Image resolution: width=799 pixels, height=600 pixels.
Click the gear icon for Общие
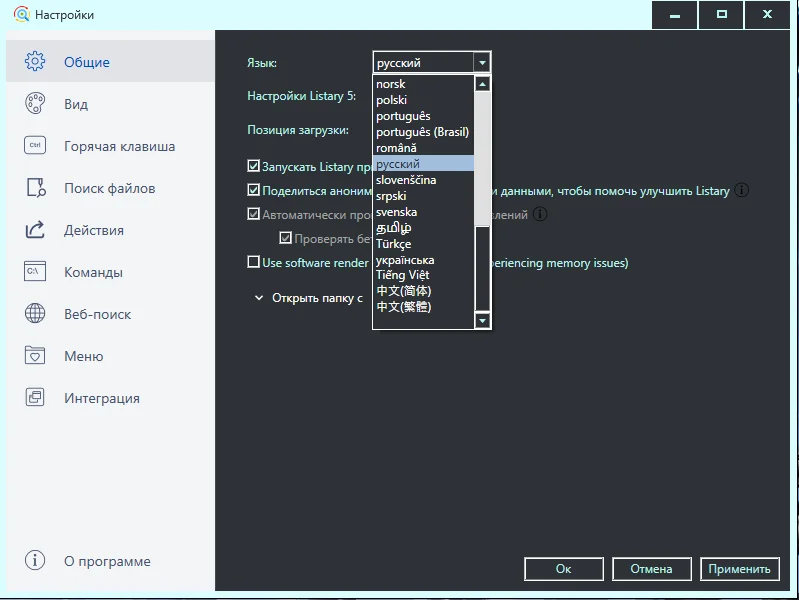point(35,62)
